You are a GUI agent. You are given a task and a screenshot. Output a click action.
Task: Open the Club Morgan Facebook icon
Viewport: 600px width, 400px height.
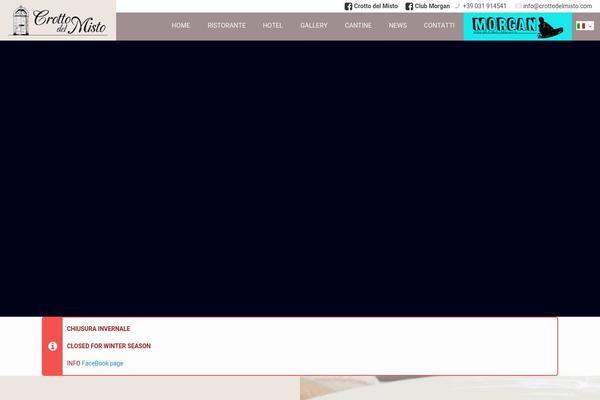click(x=409, y=6)
